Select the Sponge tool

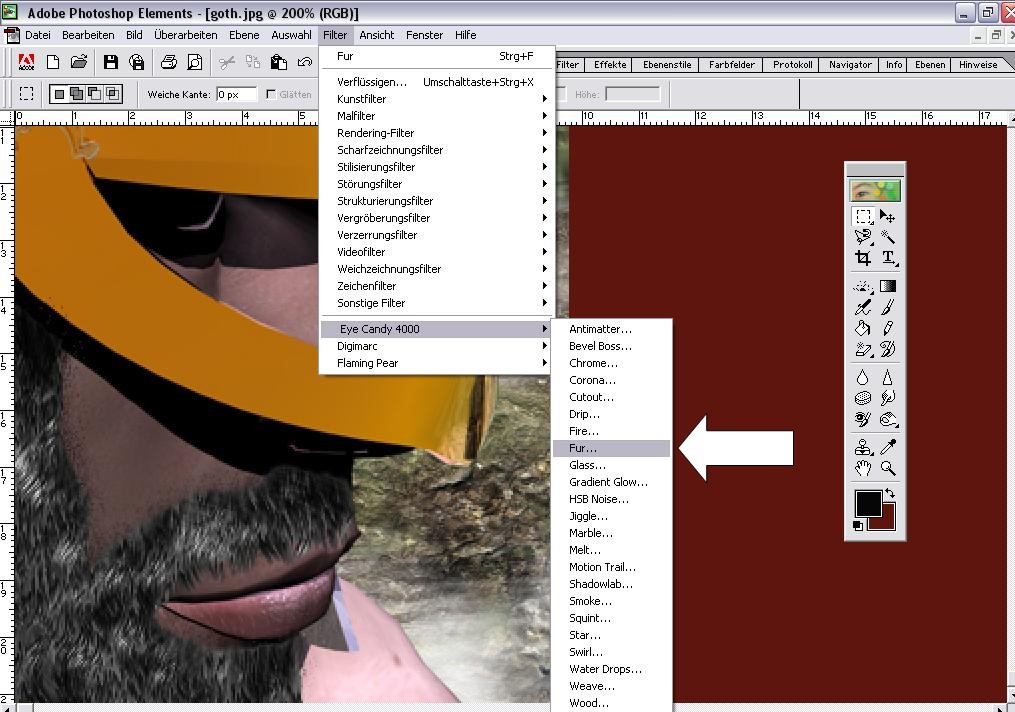(863, 398)
